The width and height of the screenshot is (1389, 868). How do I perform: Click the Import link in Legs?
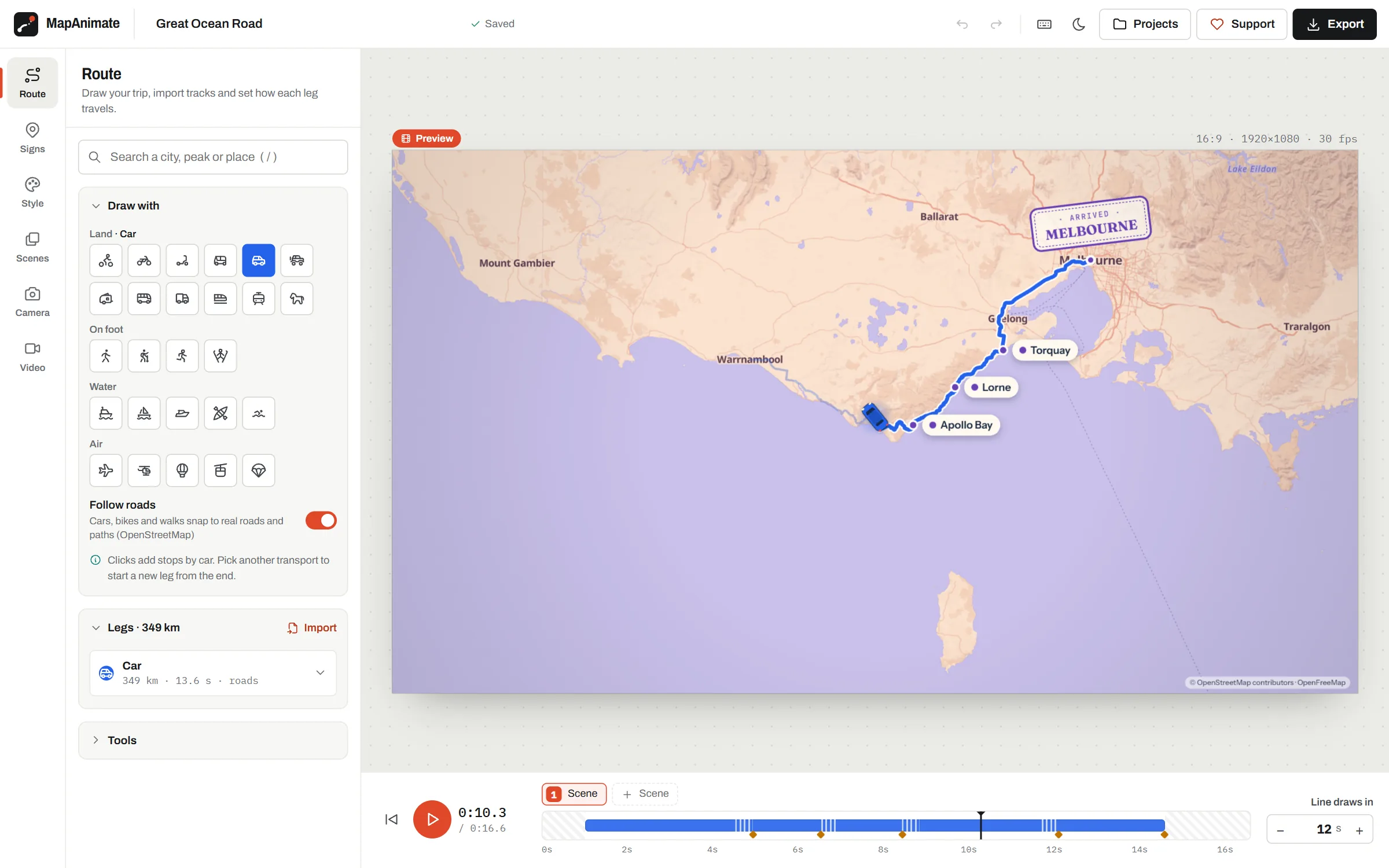click(x=312, y=627)
